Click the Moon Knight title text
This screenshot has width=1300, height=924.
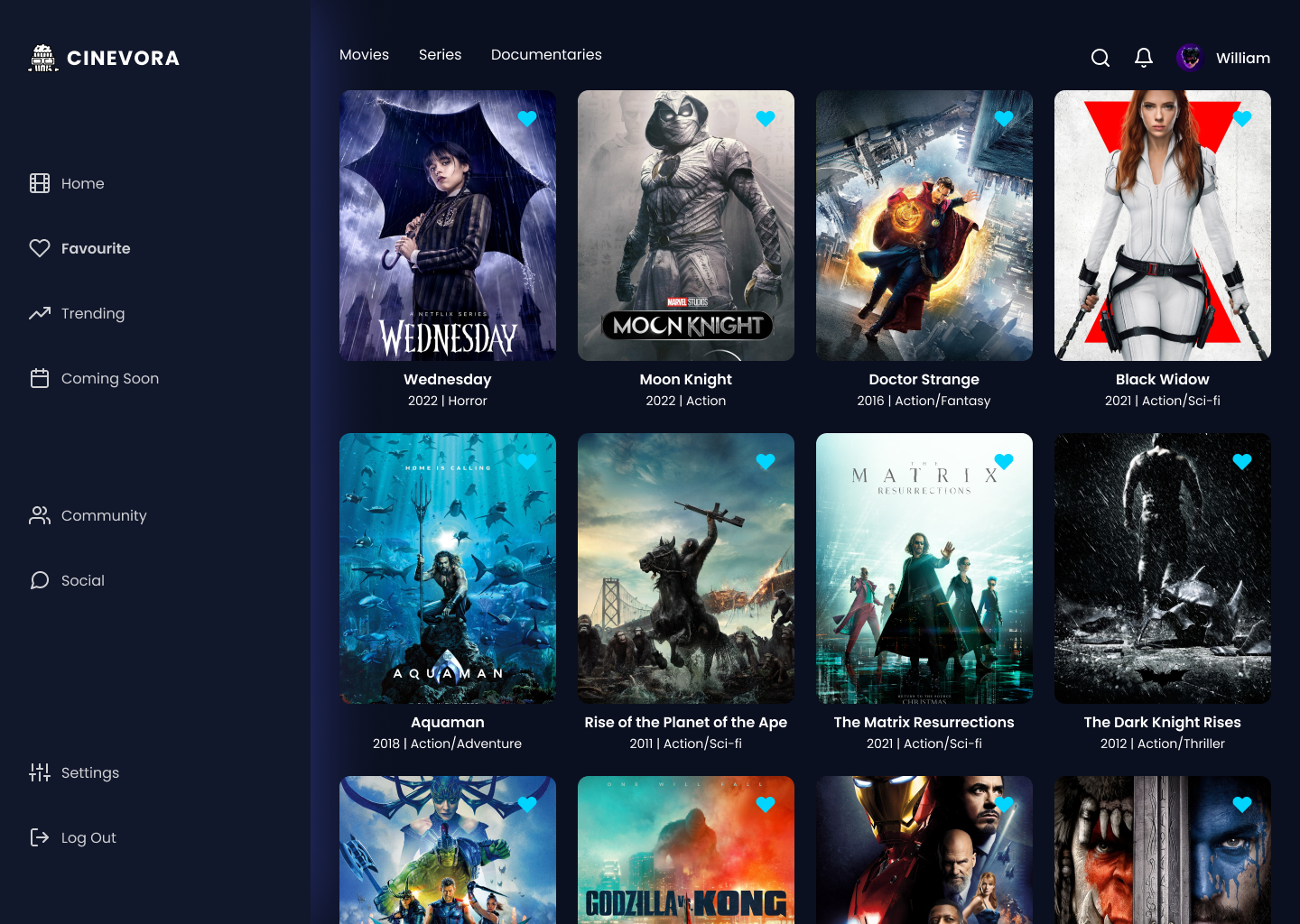[686, 379]
